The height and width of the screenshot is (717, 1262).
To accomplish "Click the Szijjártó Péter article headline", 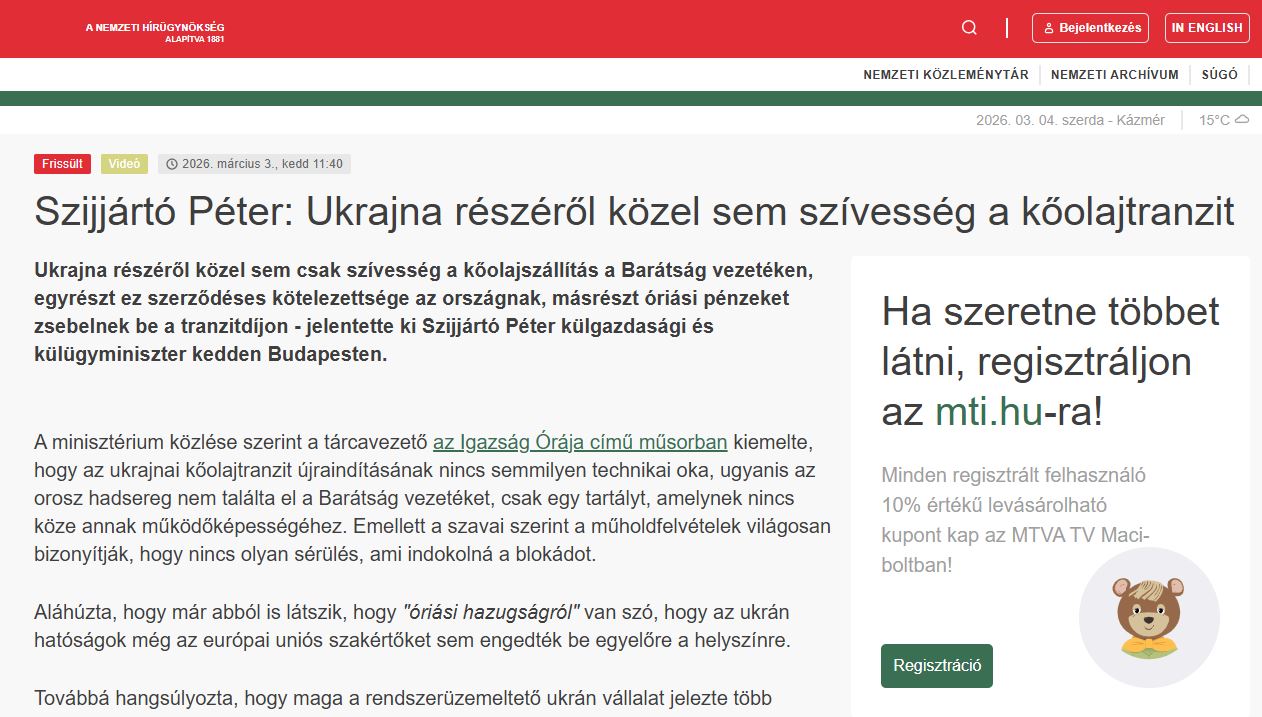I will 634,212.
